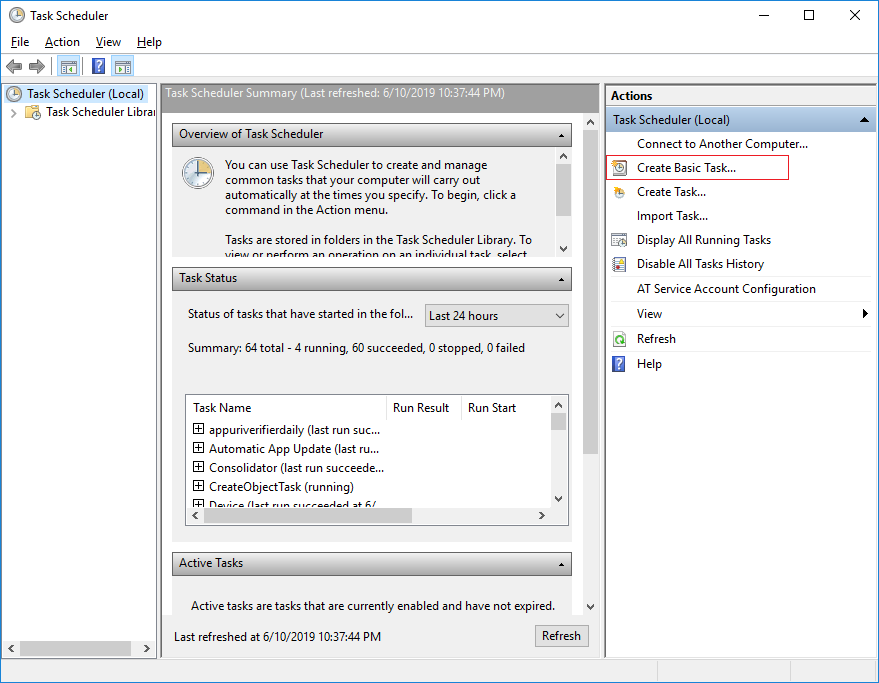The width and height of the screenshot is (879, 683).
Task: Collapse the Task Status panel
Action: click(x=561, y=278)
